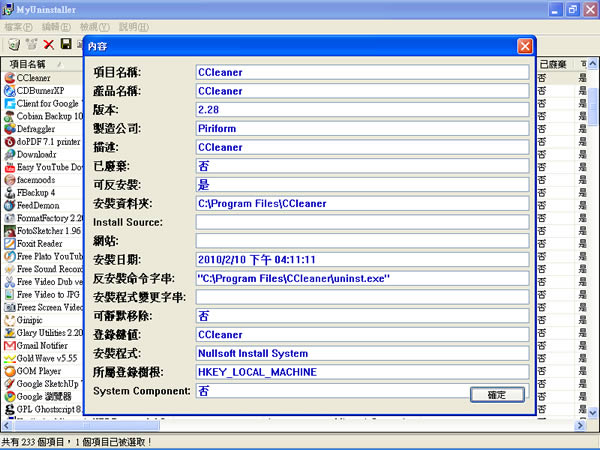Image resolution: width=600 pixels, height=450 pixels.
Task: Click the 安裝程式 Nullsoft Install System field
Action: click(x=362, y=354)
